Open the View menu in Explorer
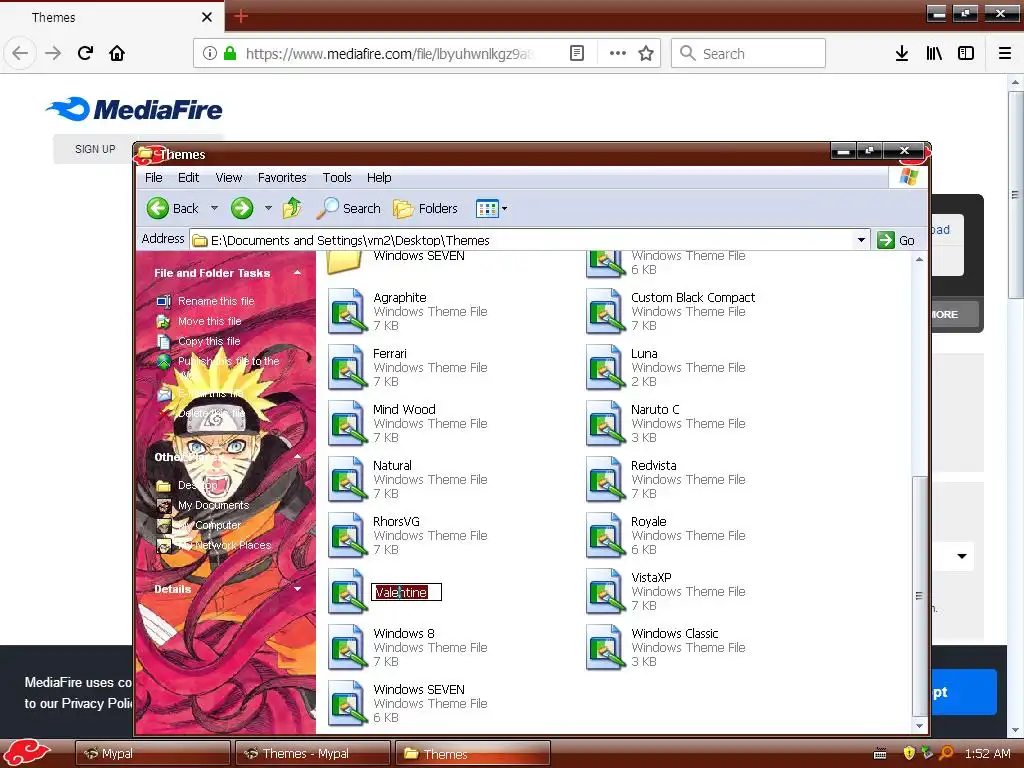Screen dimensions: 1024x768 tap(229, 178)
